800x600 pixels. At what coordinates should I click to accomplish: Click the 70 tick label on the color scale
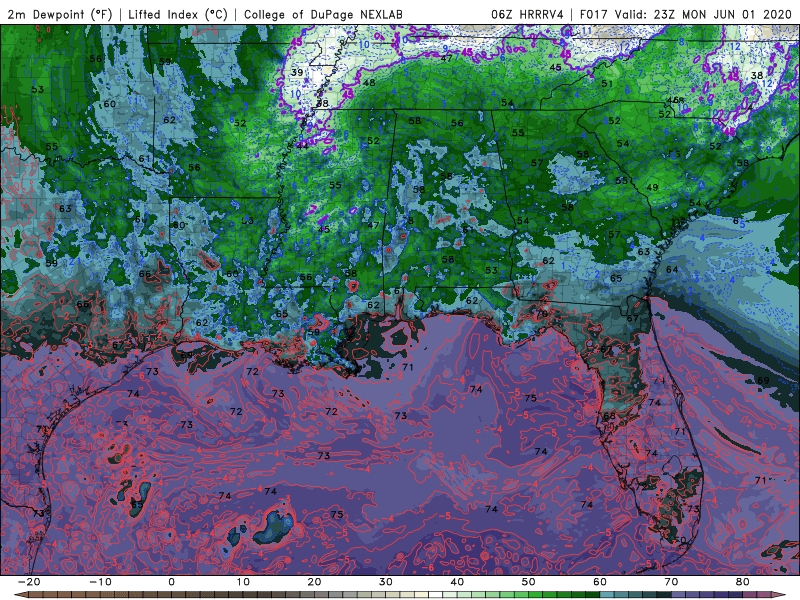pyautogui.click(x=671, y=582)
